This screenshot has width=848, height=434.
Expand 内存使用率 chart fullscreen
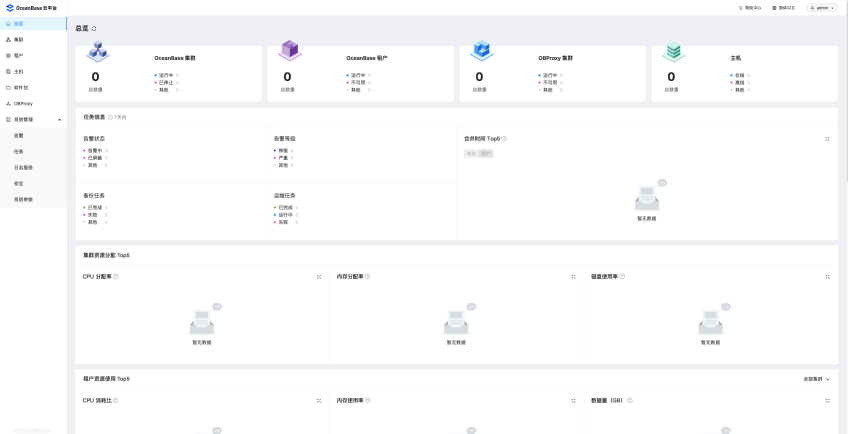[573, 401]
